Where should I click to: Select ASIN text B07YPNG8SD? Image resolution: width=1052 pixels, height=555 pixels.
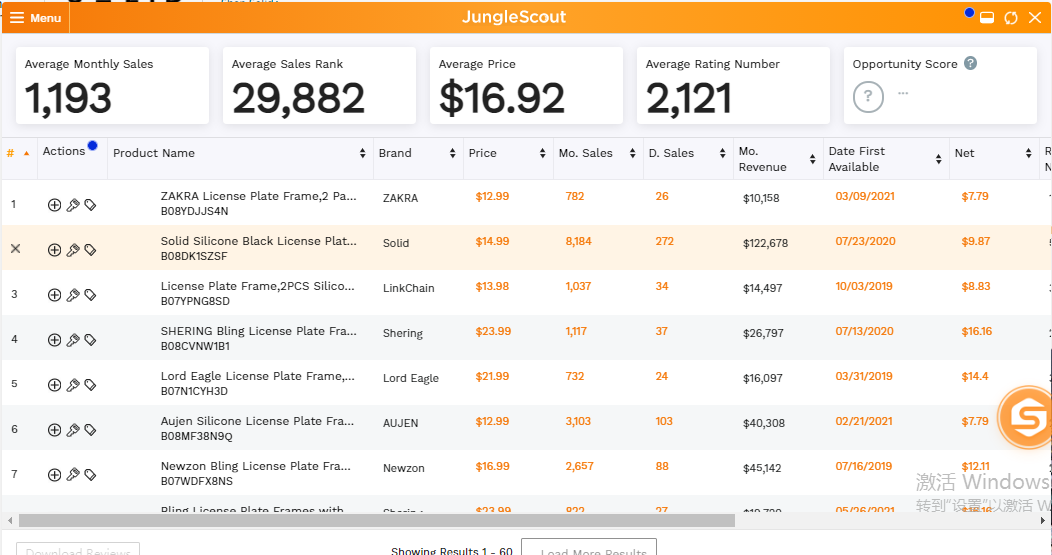[x=195, y=301]
